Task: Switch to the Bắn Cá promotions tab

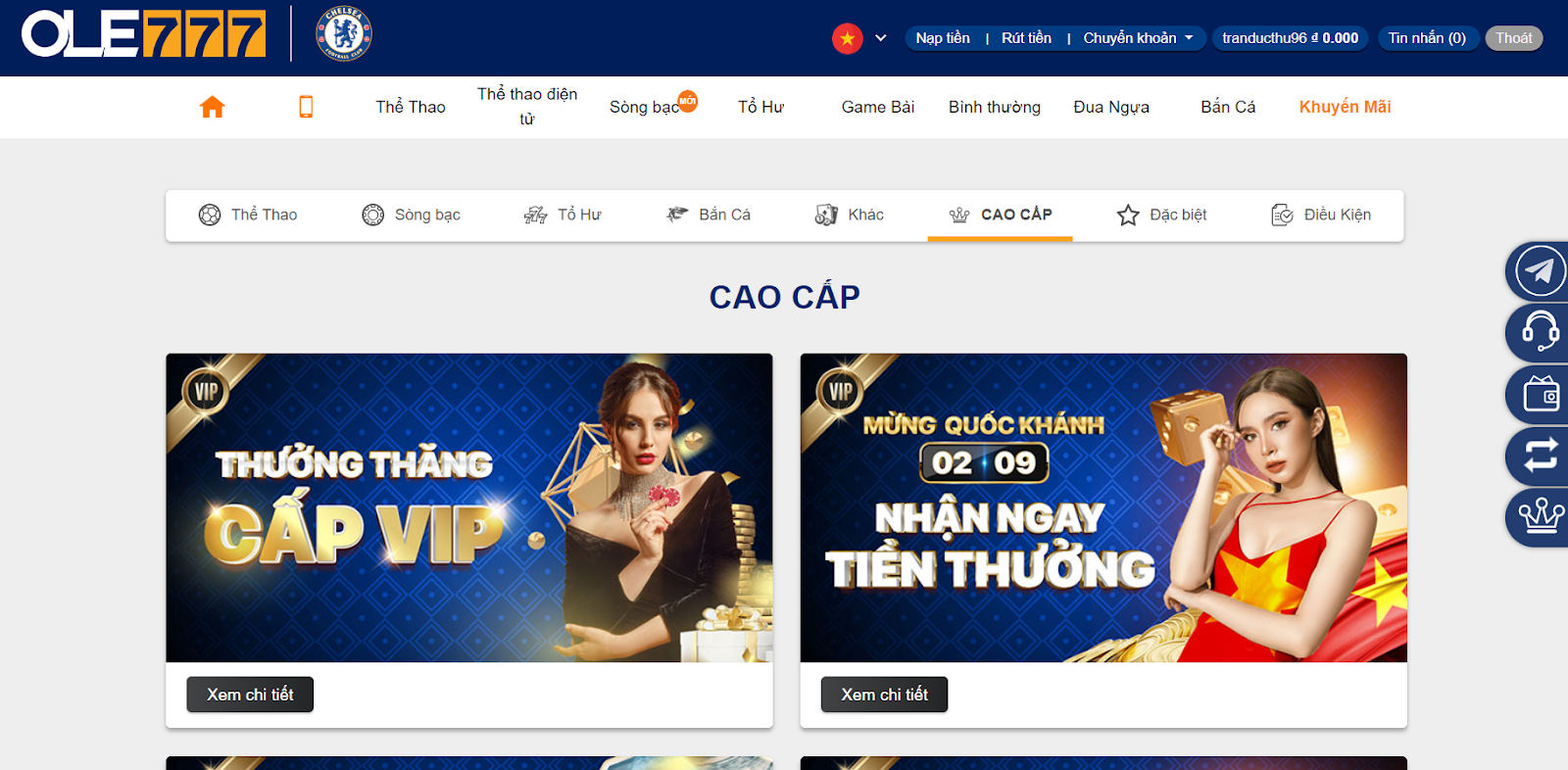Action: pyautogui.click(x=709, y=215)
